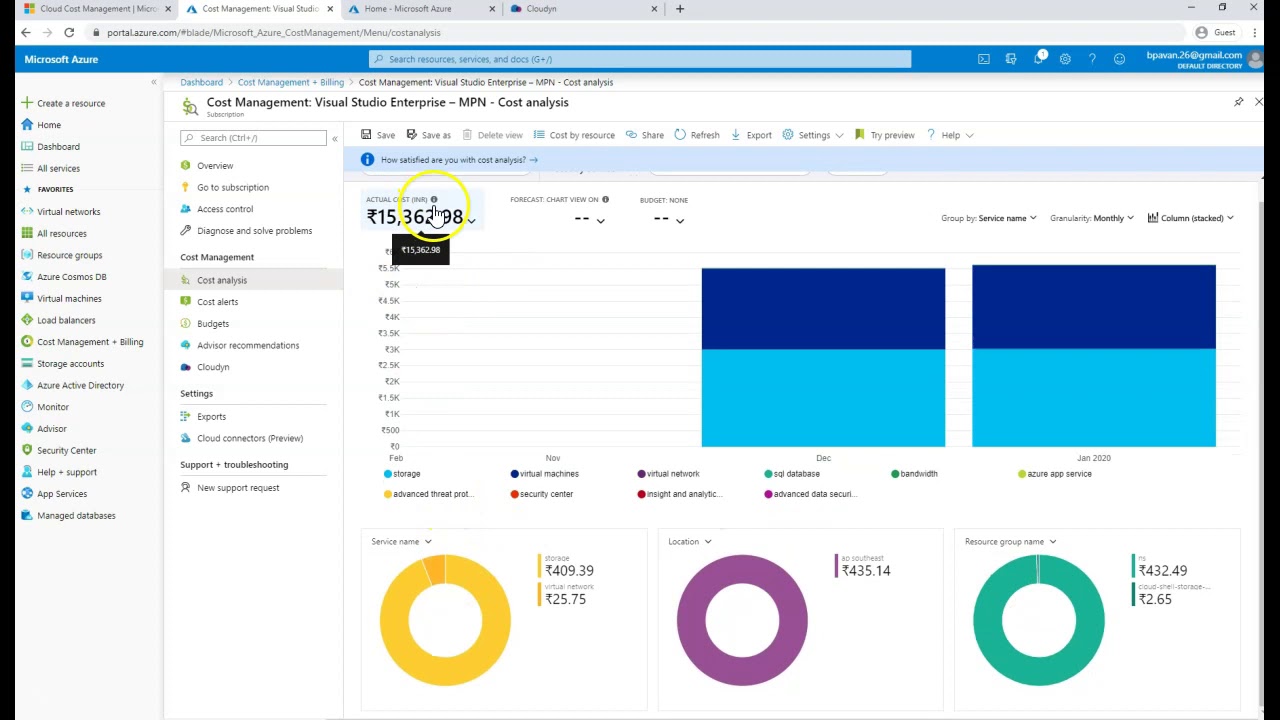The width and height of the screenshot is (1280, 720).
Task: Click Share in the toolbar
Action: click(644, 135)
